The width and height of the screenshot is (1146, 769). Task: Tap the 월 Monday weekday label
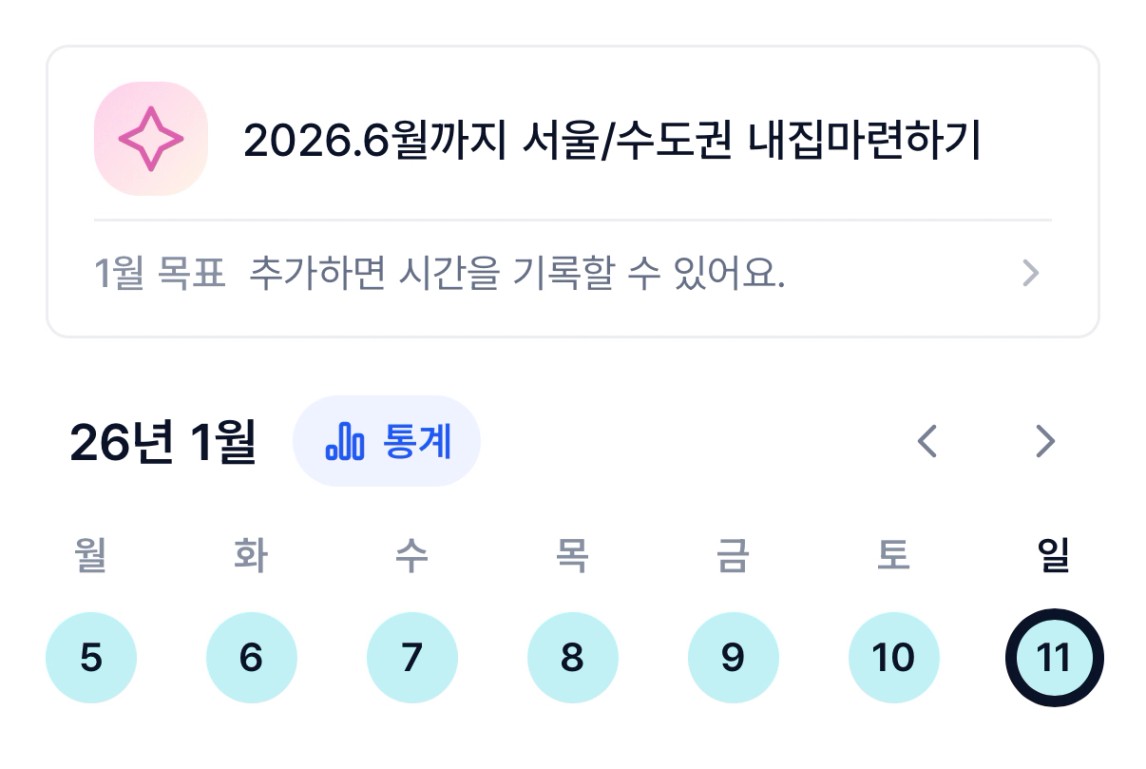[91, 556]
